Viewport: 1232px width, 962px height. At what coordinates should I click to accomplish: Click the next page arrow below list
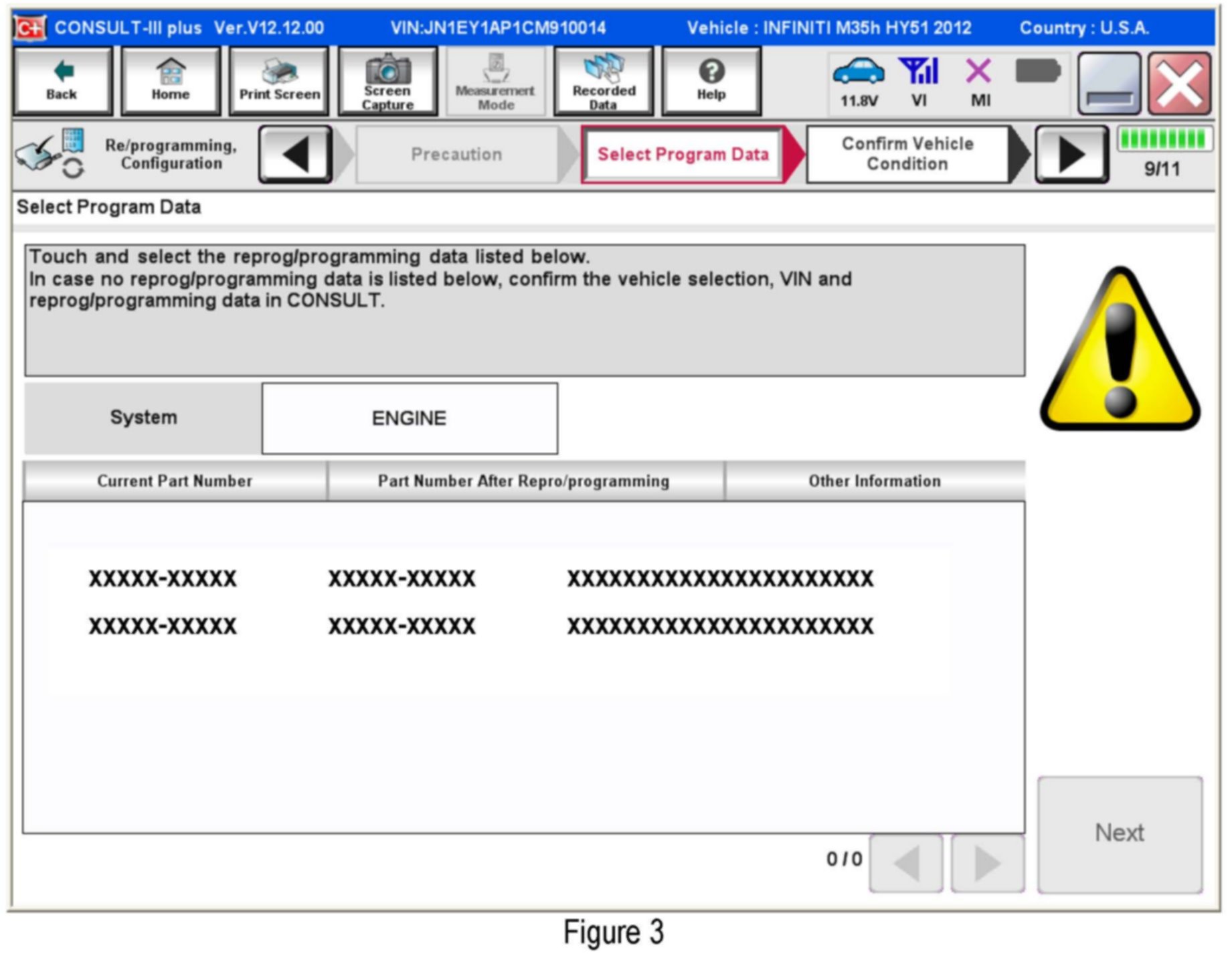tap(987, 863)
